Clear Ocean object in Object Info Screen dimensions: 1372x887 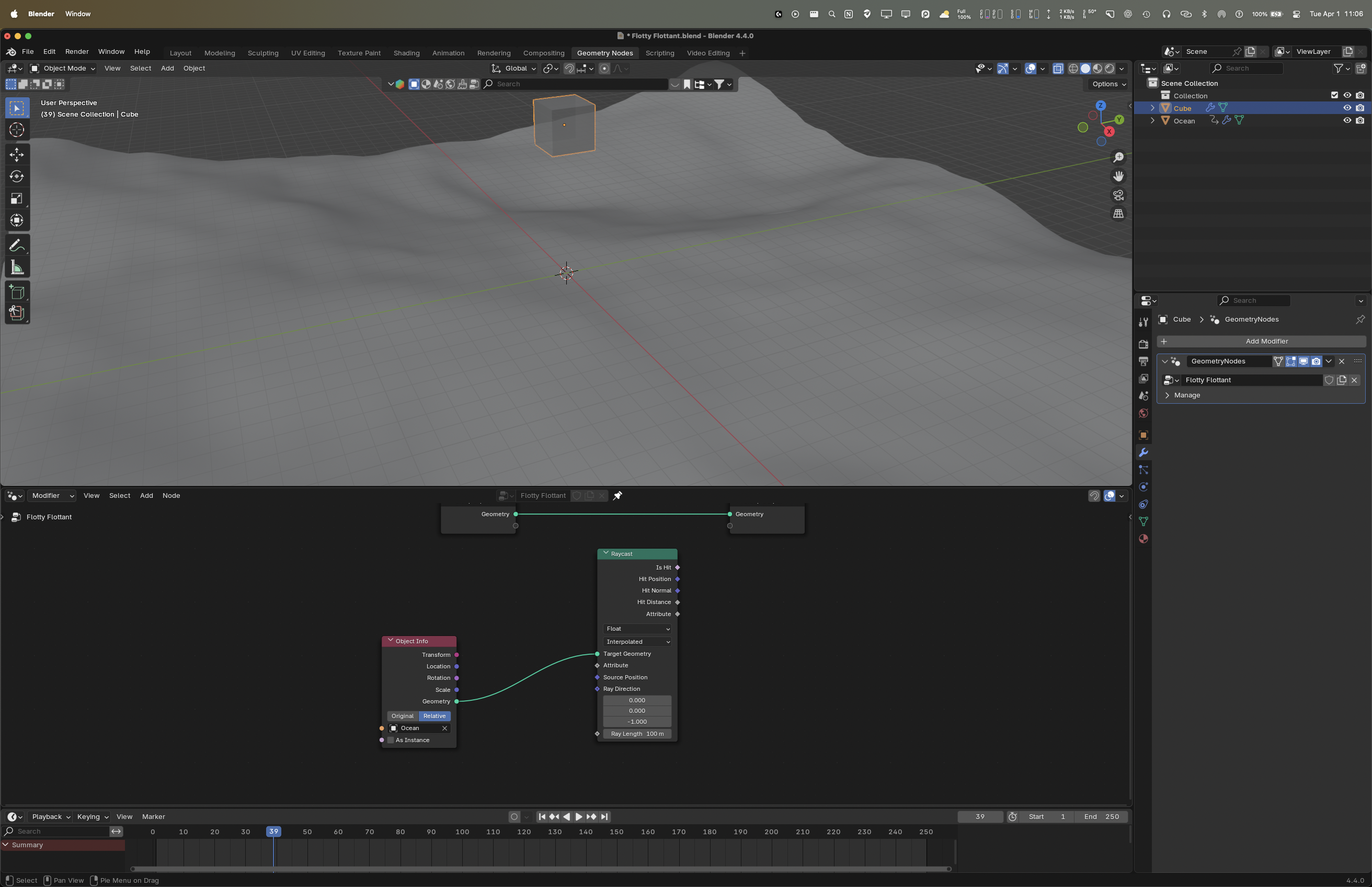coord(444,728)
